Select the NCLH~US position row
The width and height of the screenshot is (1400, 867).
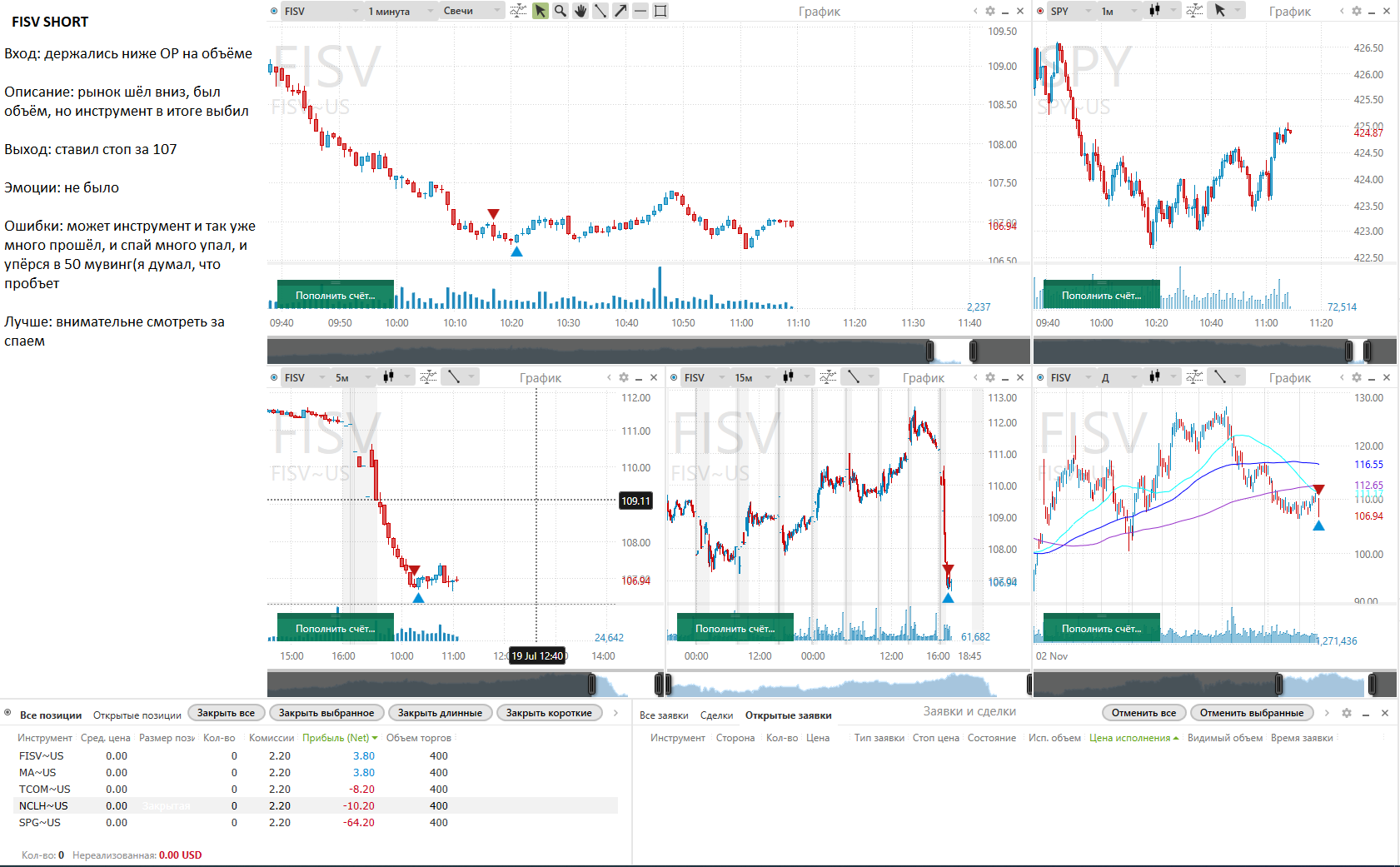pos(316,806)
